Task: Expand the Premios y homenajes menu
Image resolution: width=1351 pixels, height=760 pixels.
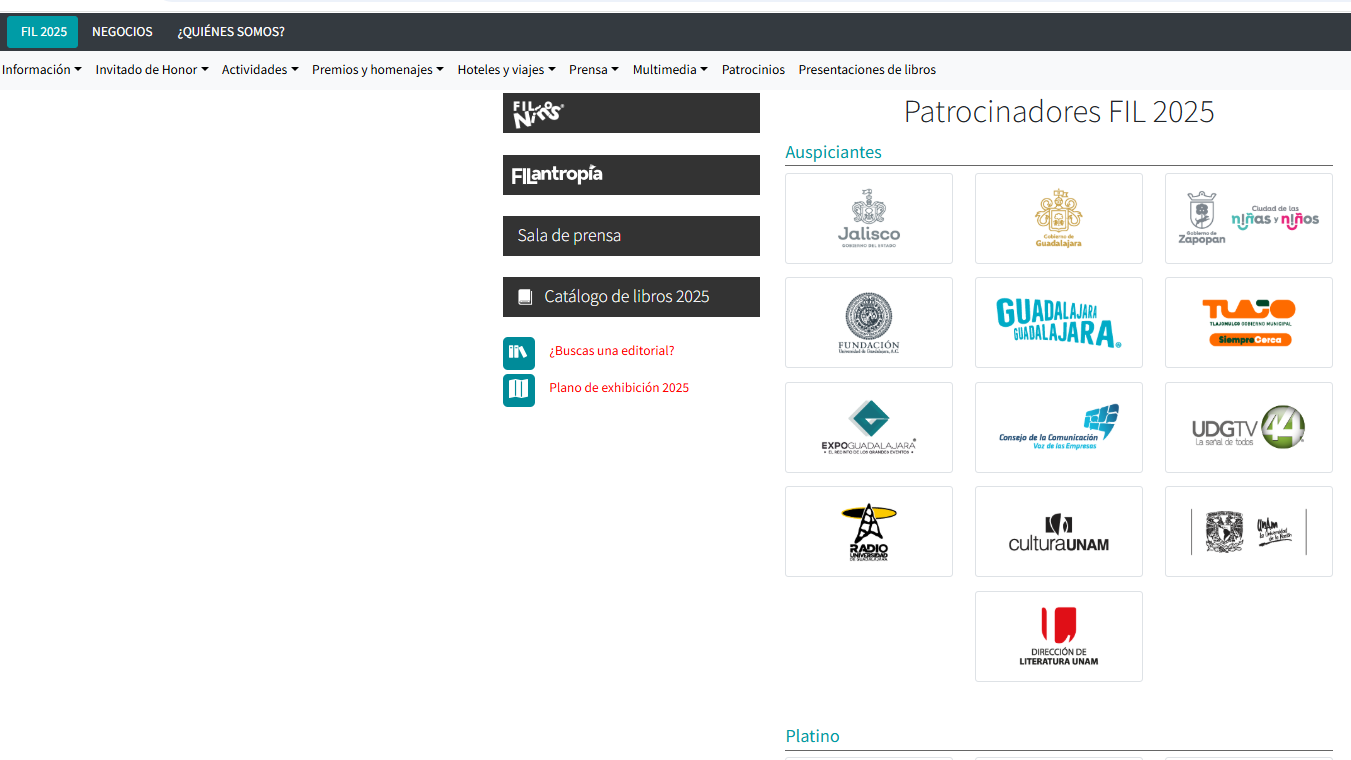Action: tap(377, 70)
